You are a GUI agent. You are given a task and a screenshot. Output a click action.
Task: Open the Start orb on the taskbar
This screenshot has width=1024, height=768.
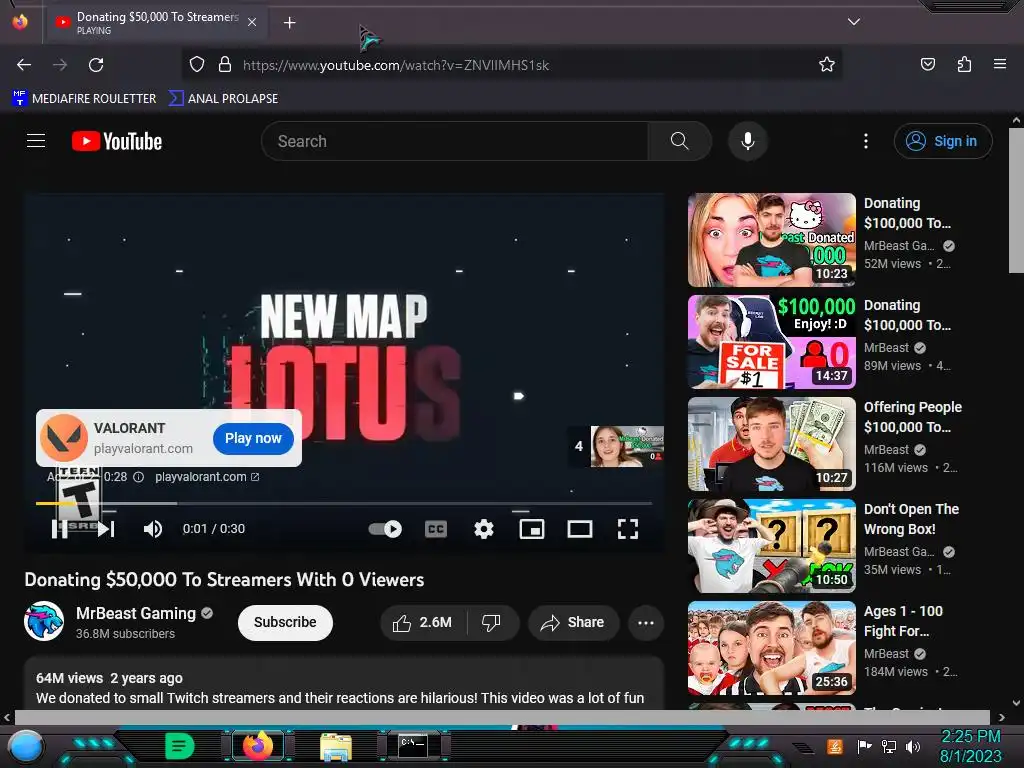25,746
